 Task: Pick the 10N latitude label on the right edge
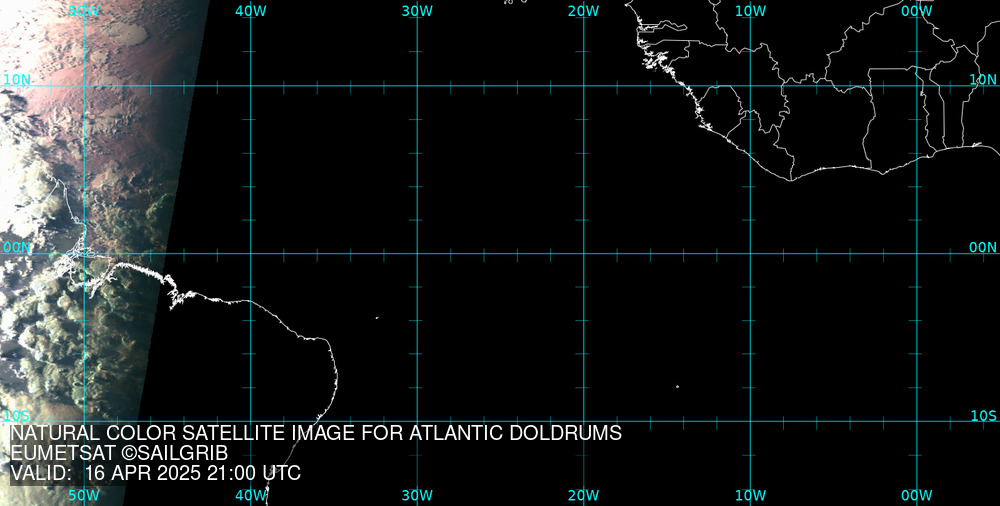pyautogui.click(x=983, y=79)
